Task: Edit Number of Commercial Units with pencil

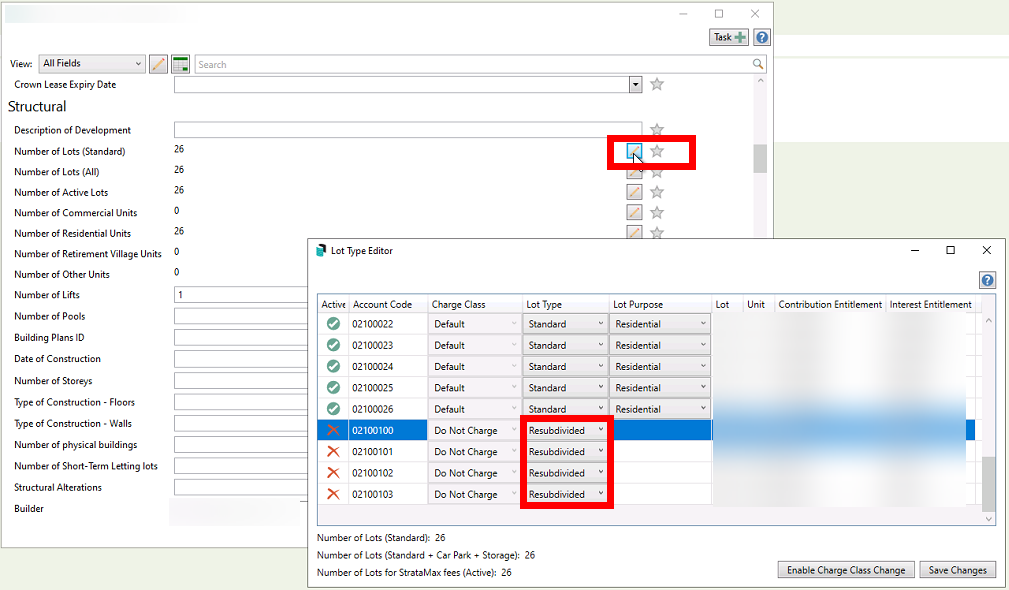Action: pyautogui.click(x=634, y=212)
